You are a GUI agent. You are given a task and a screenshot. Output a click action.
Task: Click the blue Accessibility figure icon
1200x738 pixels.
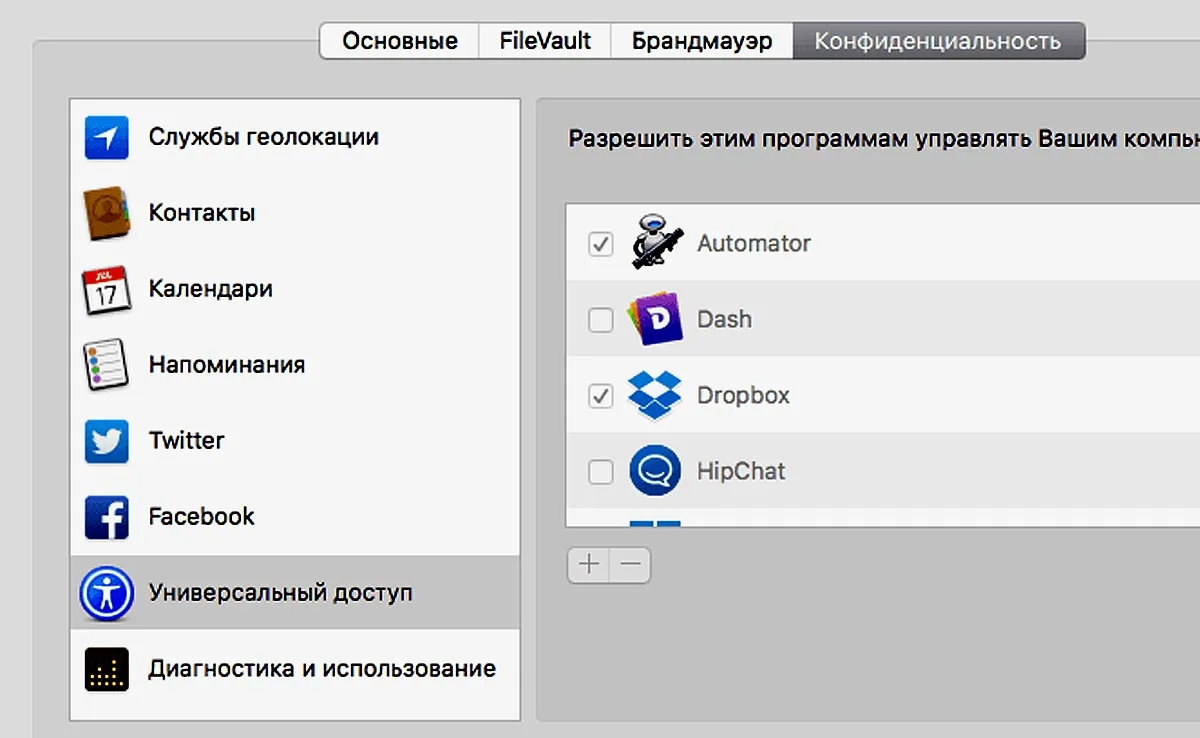[107, 593]
